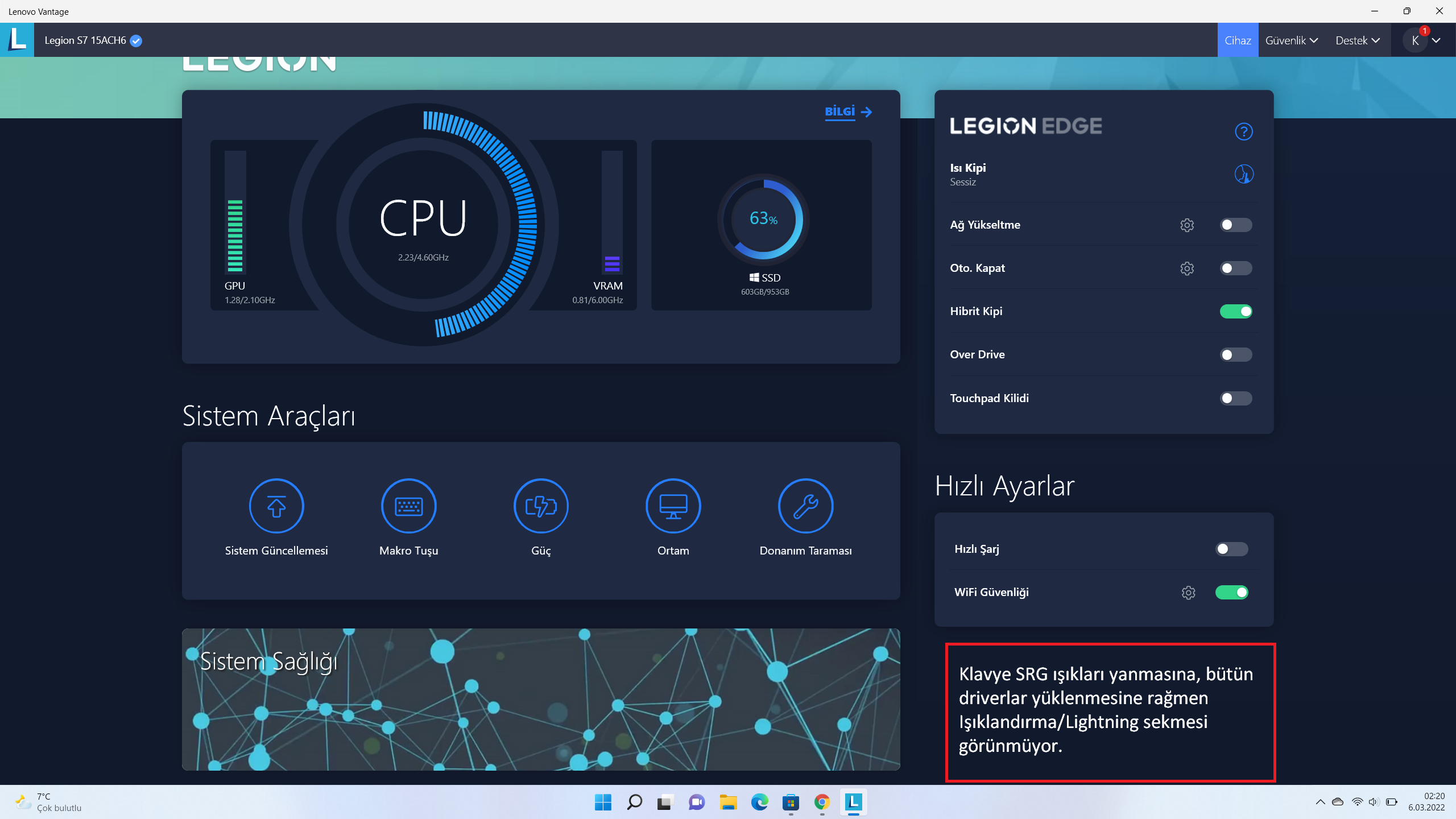1456x819 pixels.
Task: Click the verified badge beside Legion S7 15ACH6
Action: click(136, 40)
